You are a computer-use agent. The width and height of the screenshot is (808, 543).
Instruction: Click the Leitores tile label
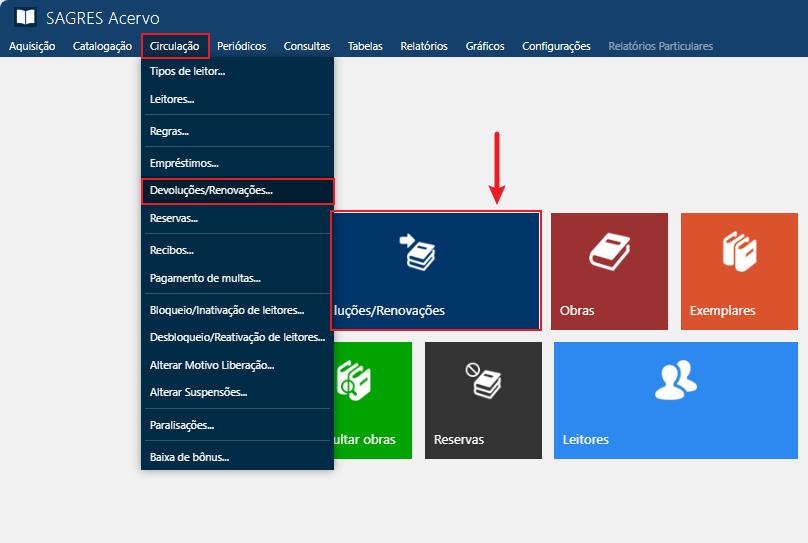tap(586, 440)
